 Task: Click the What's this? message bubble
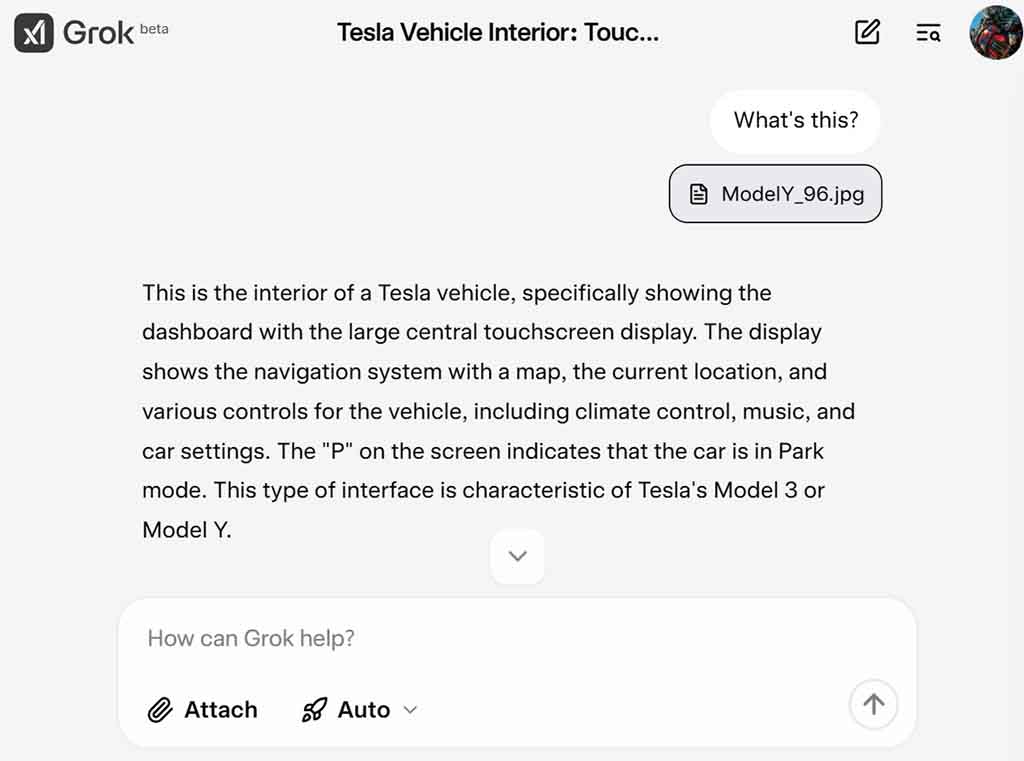(795, 121)
